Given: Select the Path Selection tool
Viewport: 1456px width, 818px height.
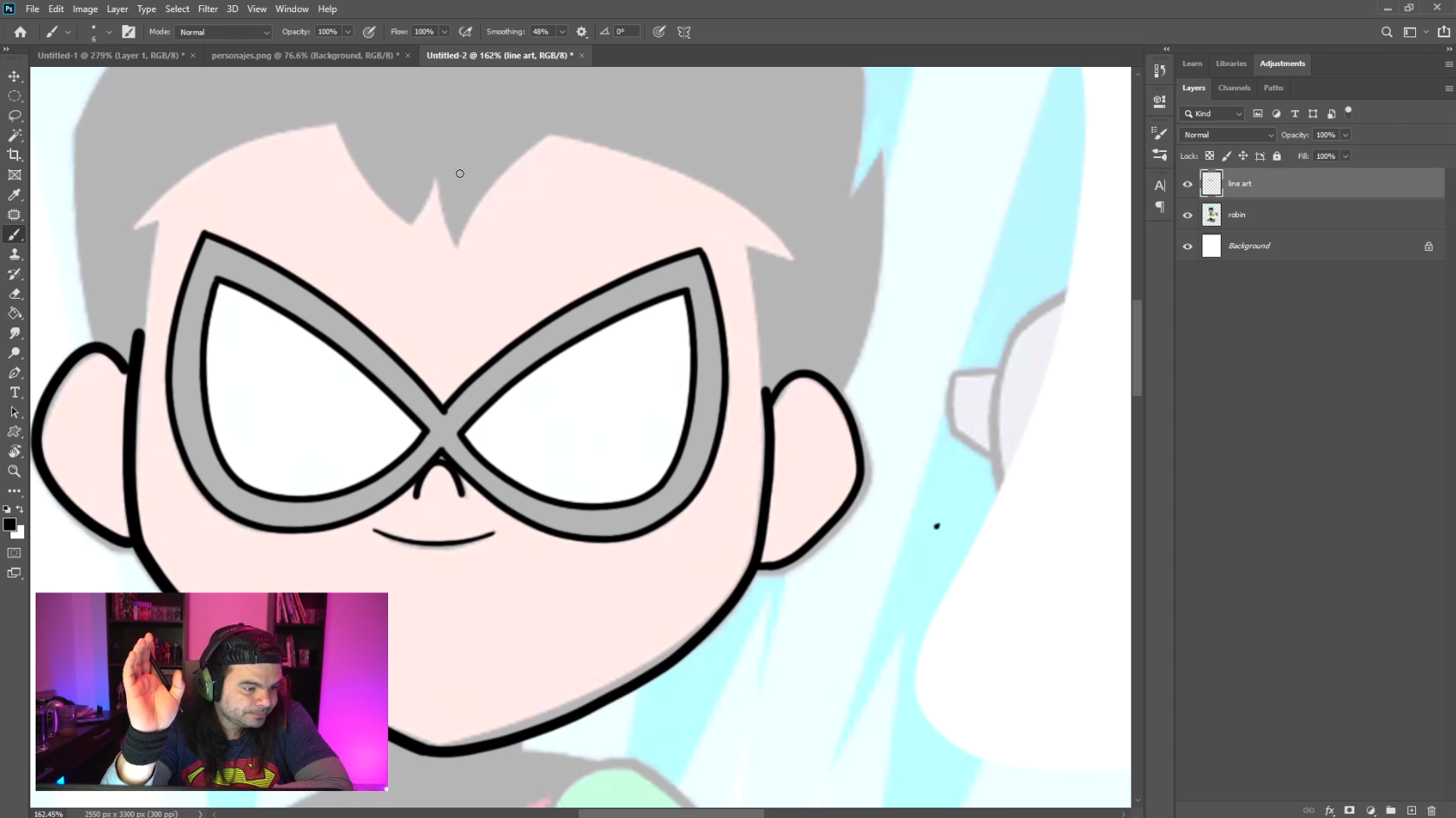Looking at the screenshot, I should (x=15, y=412).
